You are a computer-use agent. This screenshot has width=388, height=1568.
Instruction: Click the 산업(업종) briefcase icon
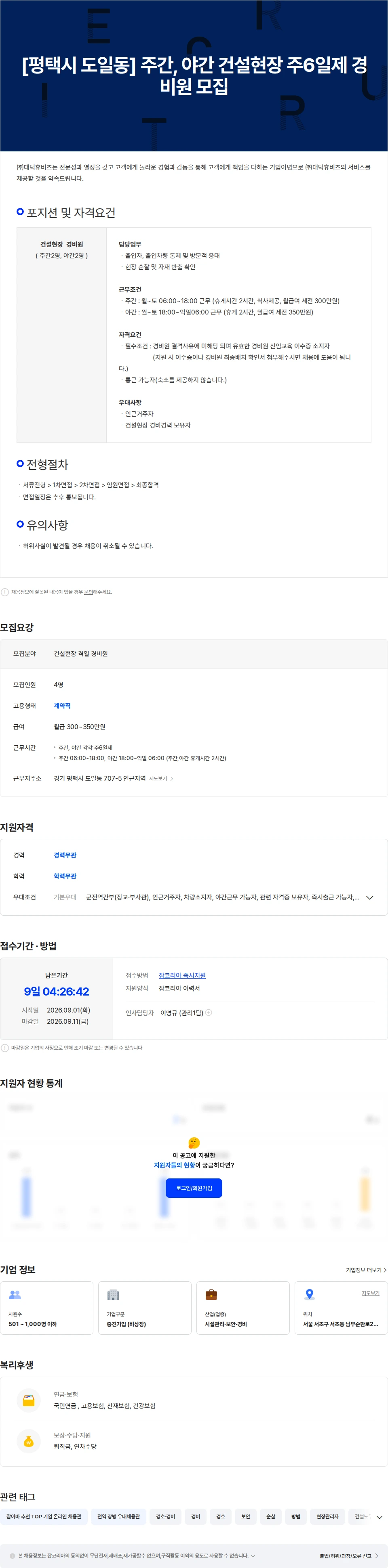[211, 1294]
